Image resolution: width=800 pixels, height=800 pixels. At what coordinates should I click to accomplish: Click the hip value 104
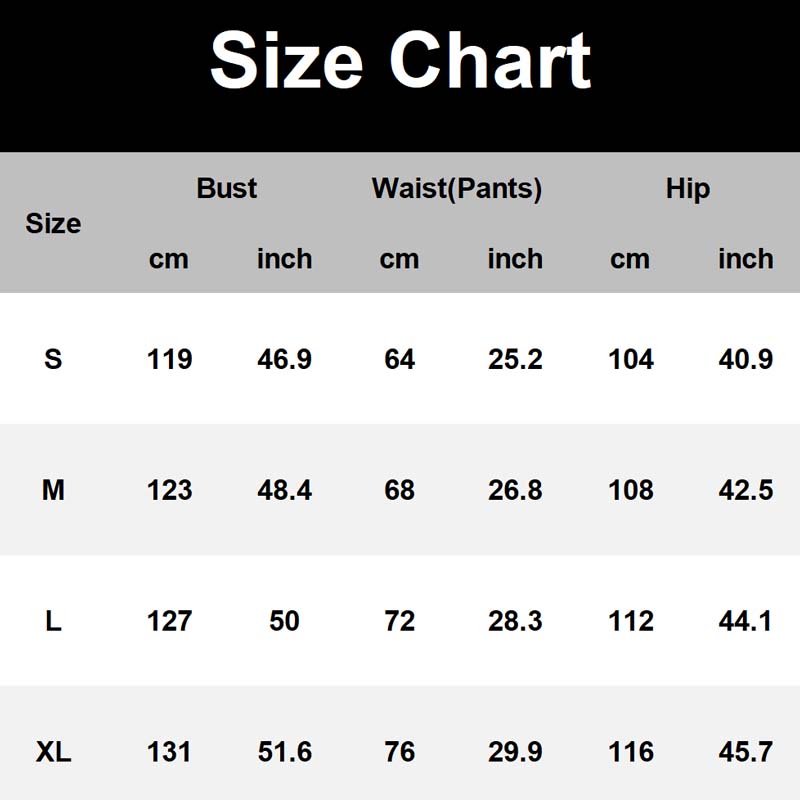point(631,358)
